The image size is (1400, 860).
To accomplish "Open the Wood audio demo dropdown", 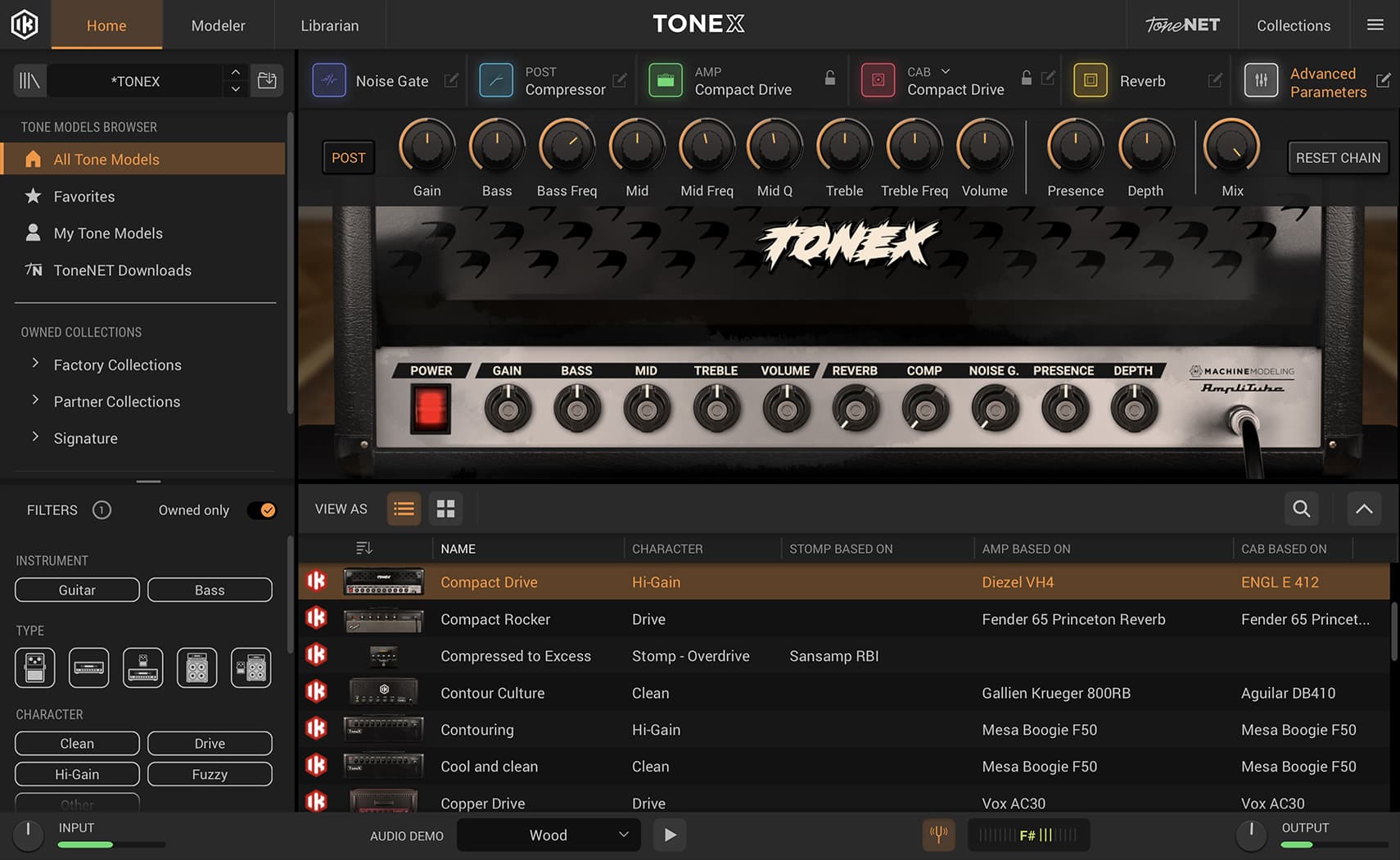I will pos(547,835).
